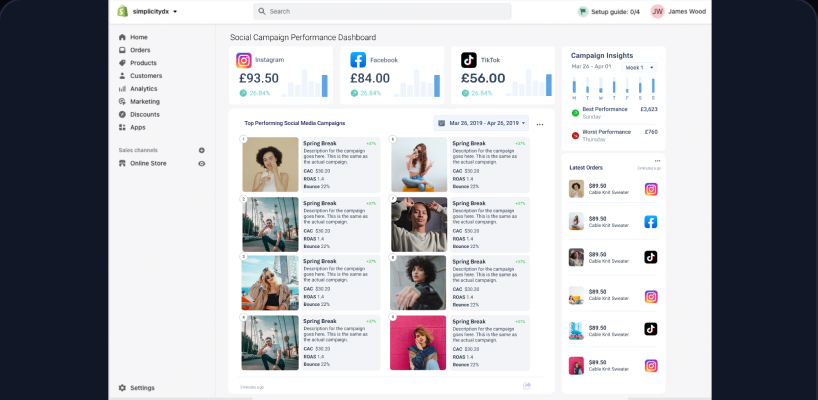Viewport: 818px width, 400px height.
Task: Focus the Search input field
Action: tap(382, 11)
